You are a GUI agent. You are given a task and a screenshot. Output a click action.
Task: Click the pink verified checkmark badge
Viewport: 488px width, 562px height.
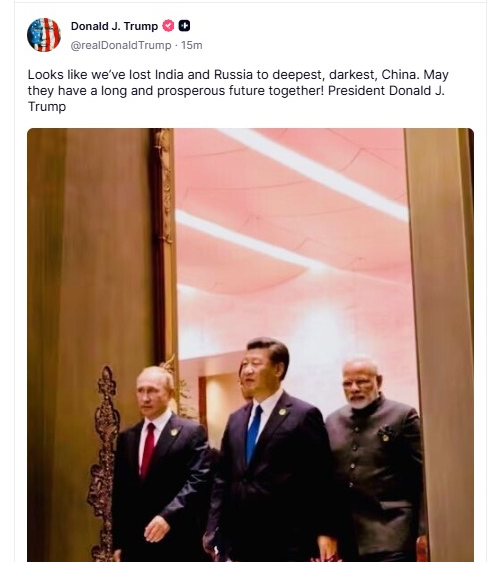tap(168, 26)
